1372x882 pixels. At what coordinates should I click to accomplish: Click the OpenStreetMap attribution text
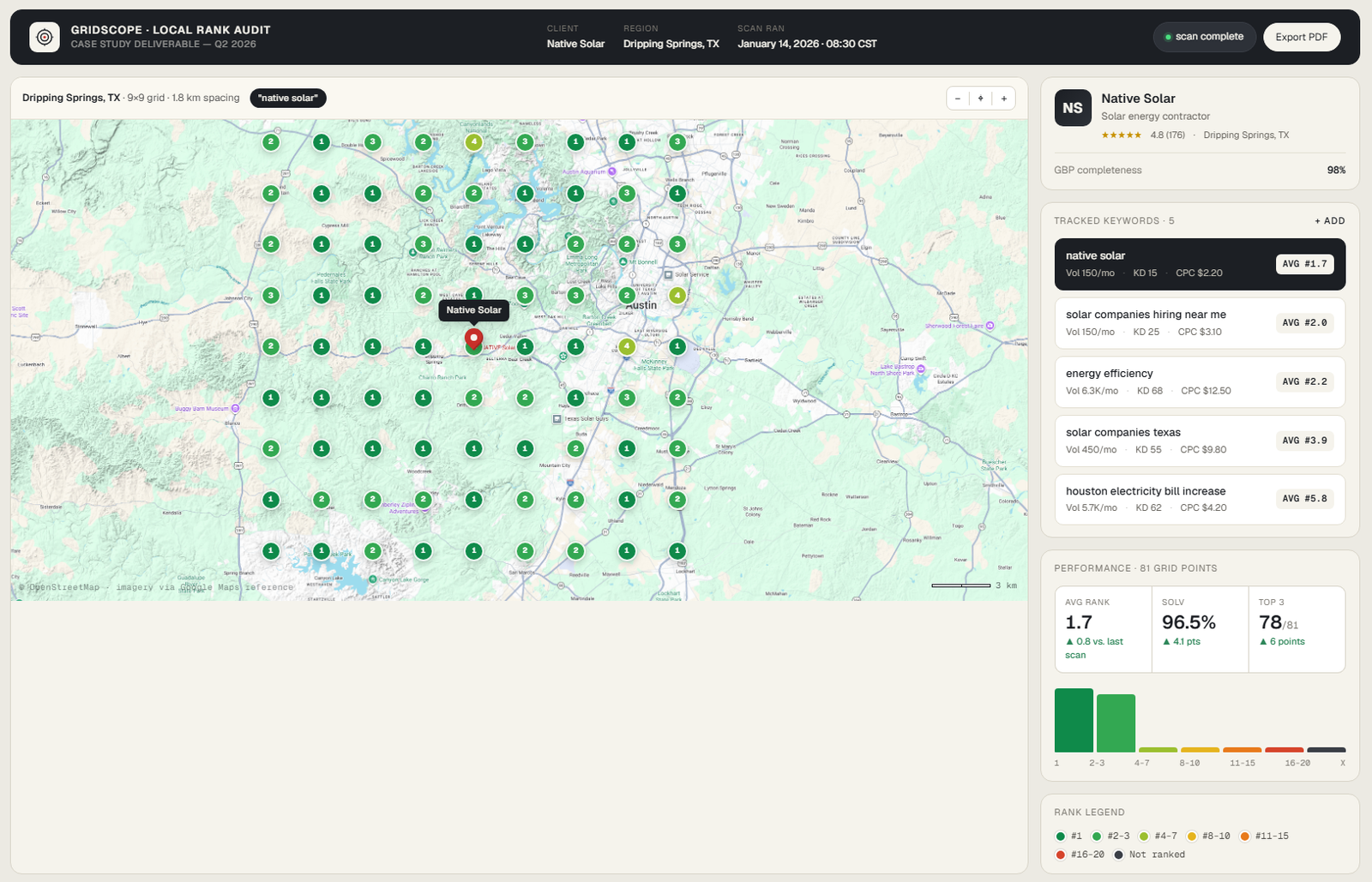coord(157,587)
